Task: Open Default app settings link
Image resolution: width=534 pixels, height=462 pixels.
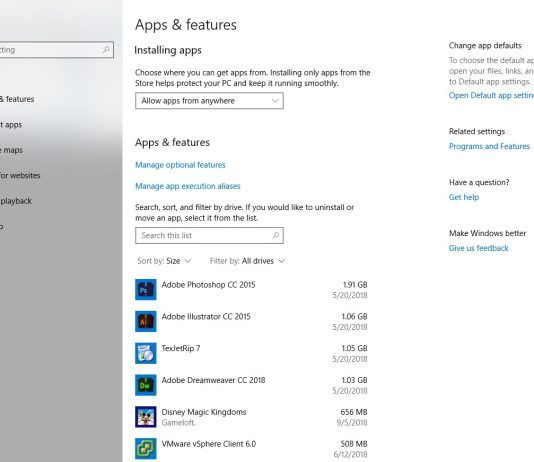Action: point(491,95)
